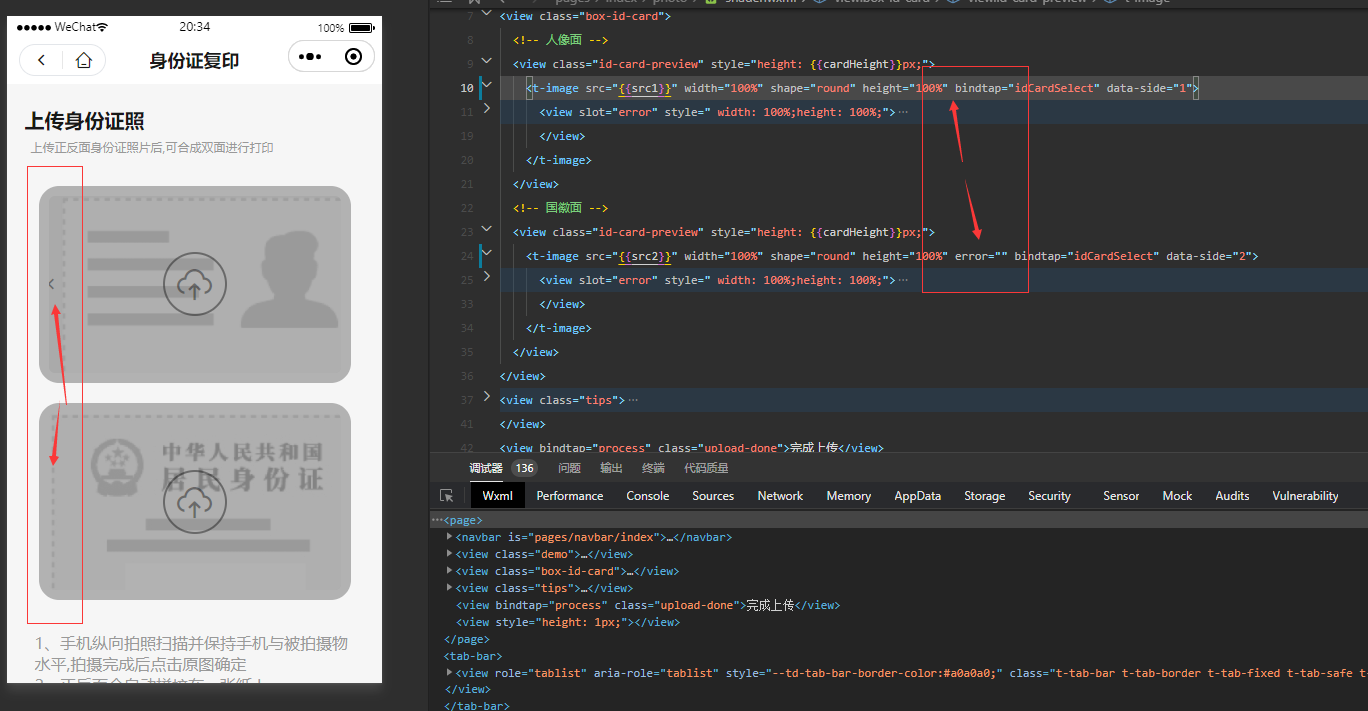Switch to the AppData tab

(917, 495)
